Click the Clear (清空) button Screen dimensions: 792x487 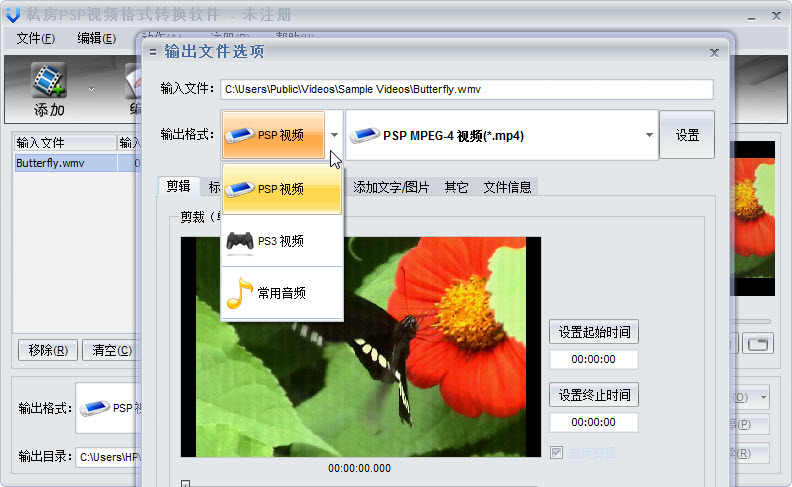[112, 350]
